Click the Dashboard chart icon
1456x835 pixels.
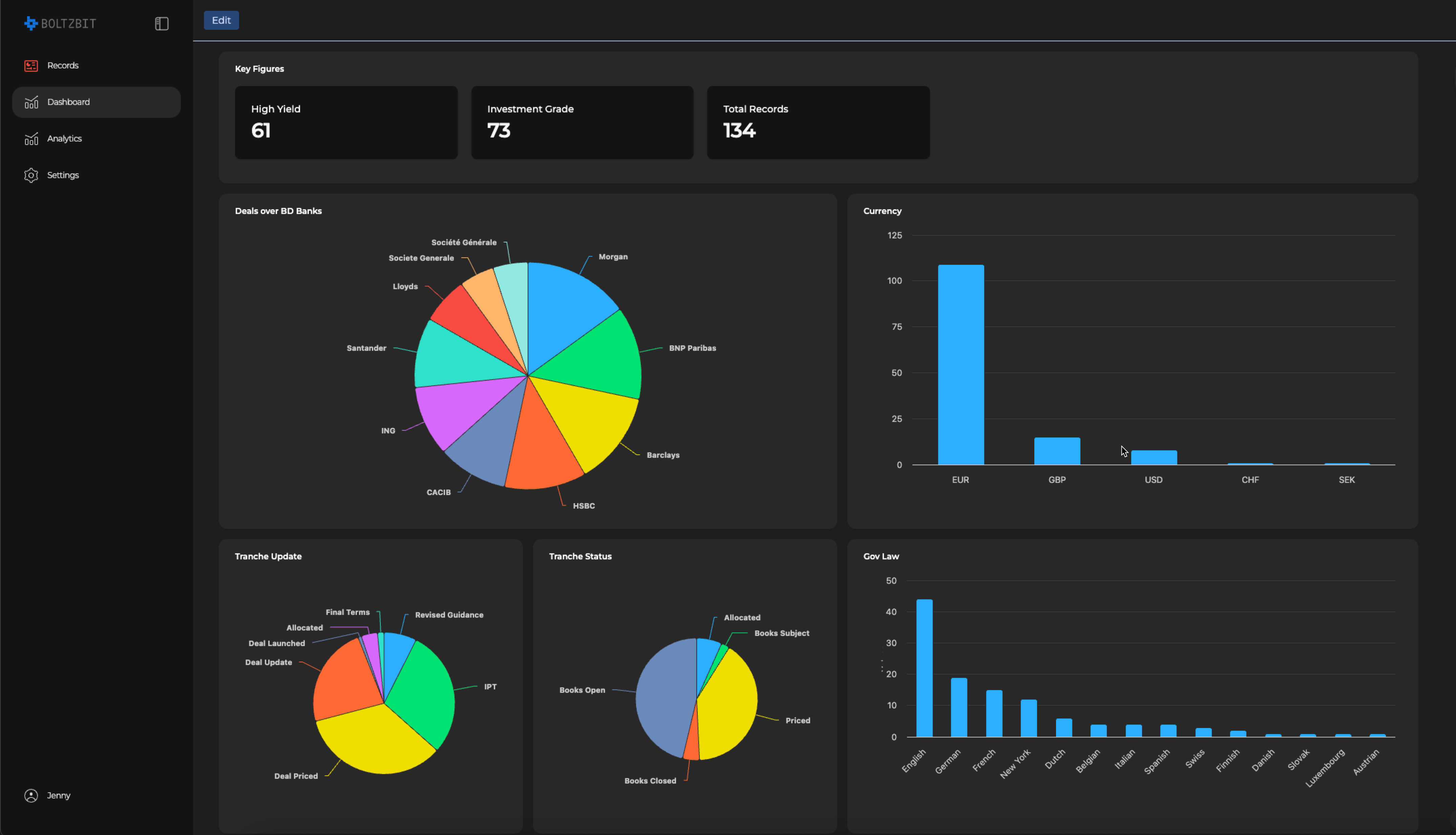[x=31, y=102]
